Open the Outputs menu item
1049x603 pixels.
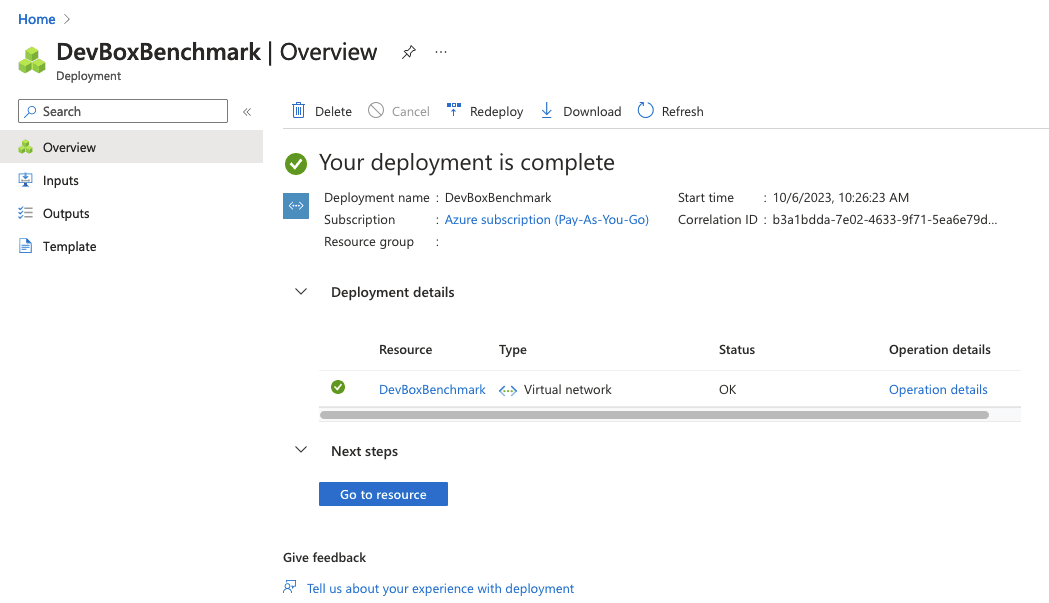66,214
